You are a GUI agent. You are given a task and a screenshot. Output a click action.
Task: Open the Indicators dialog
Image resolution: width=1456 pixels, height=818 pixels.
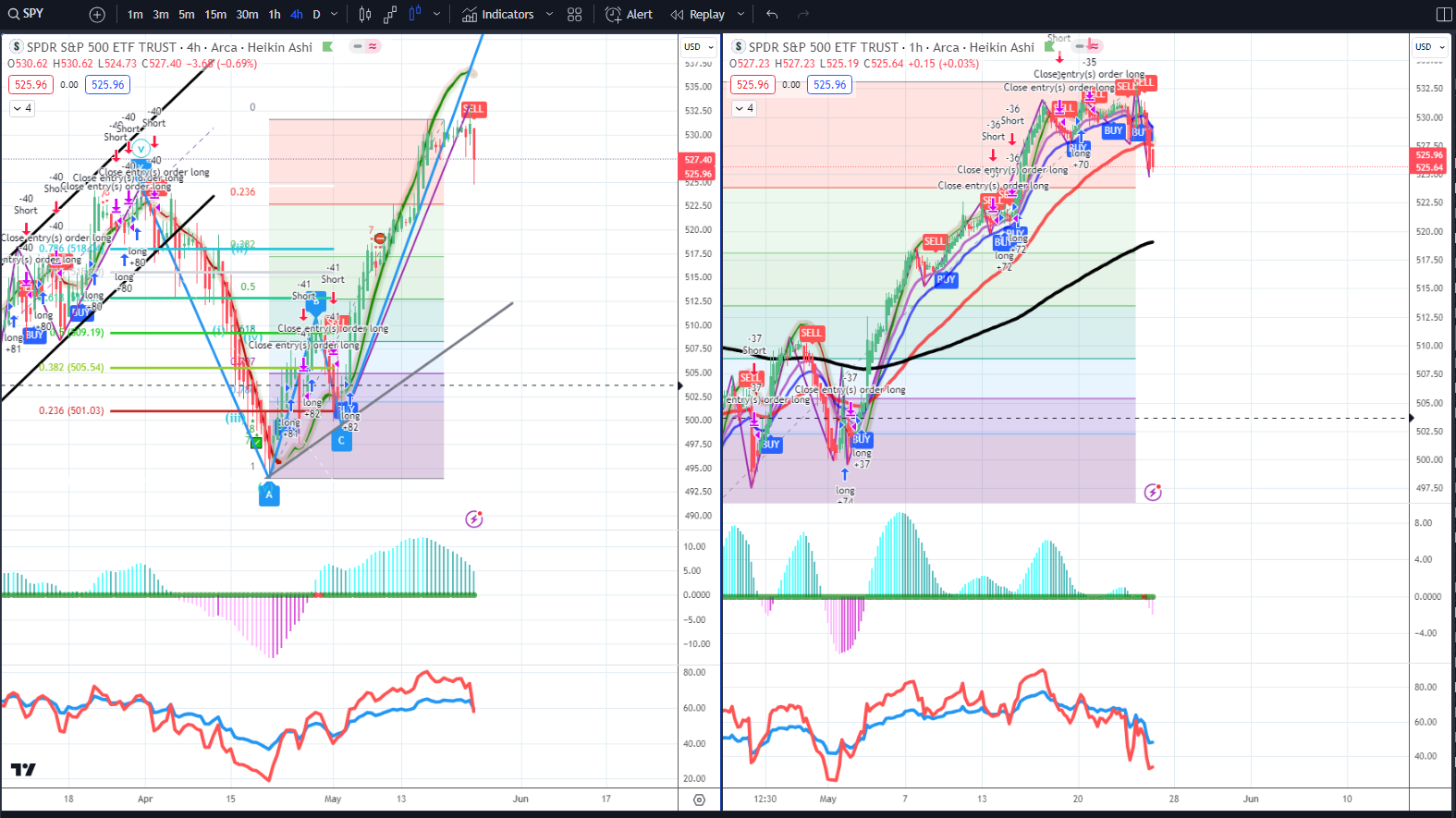[498, 15]
